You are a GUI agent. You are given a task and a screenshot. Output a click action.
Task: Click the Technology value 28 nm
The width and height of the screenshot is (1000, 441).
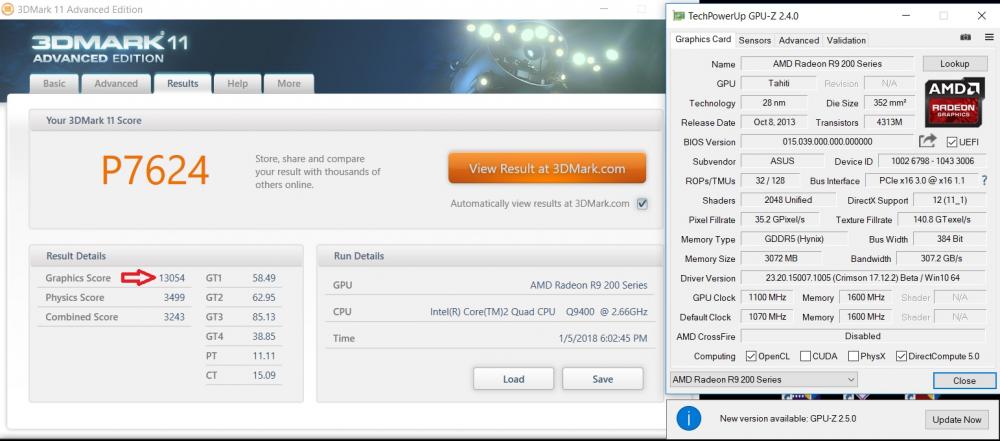coord(774,103)
